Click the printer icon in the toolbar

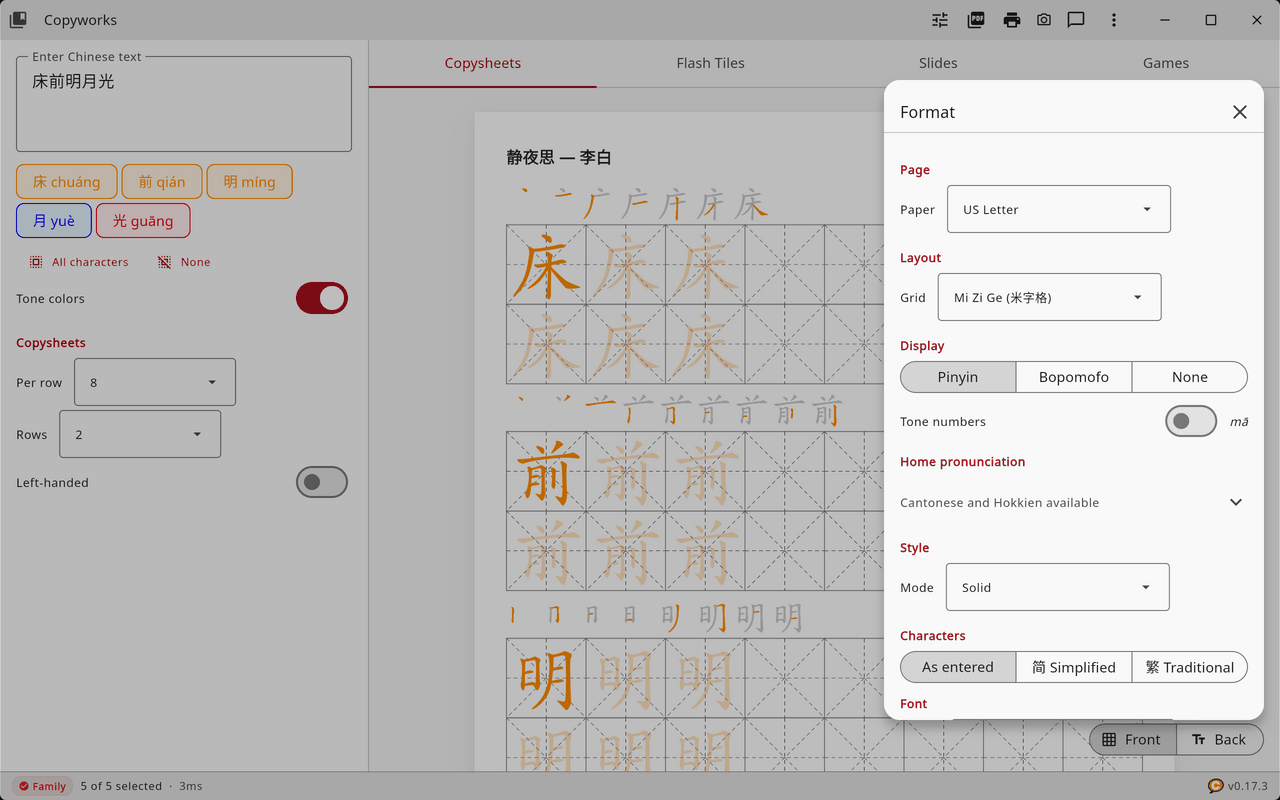click(1012, 20)
